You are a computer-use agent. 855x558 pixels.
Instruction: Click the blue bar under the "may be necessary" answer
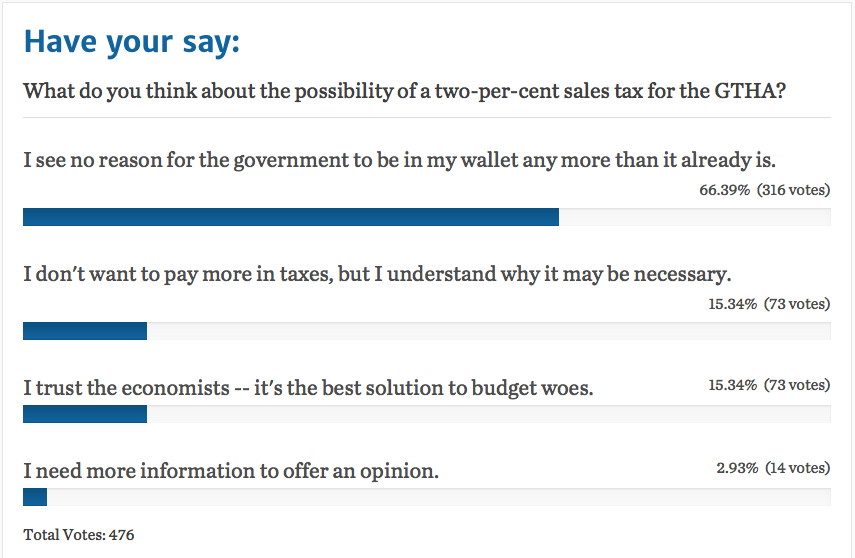click(x=85, y=331)
